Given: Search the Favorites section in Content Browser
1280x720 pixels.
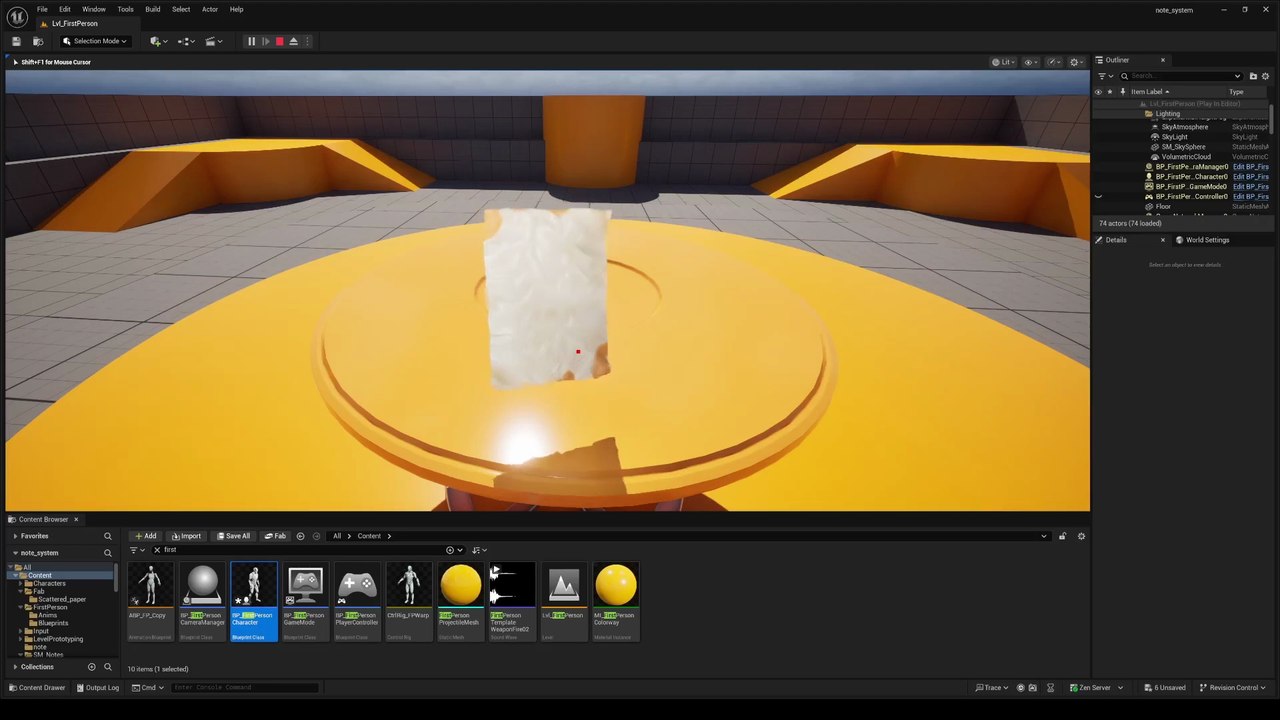Looking at the screenshot, I should (x=108, y=536).
